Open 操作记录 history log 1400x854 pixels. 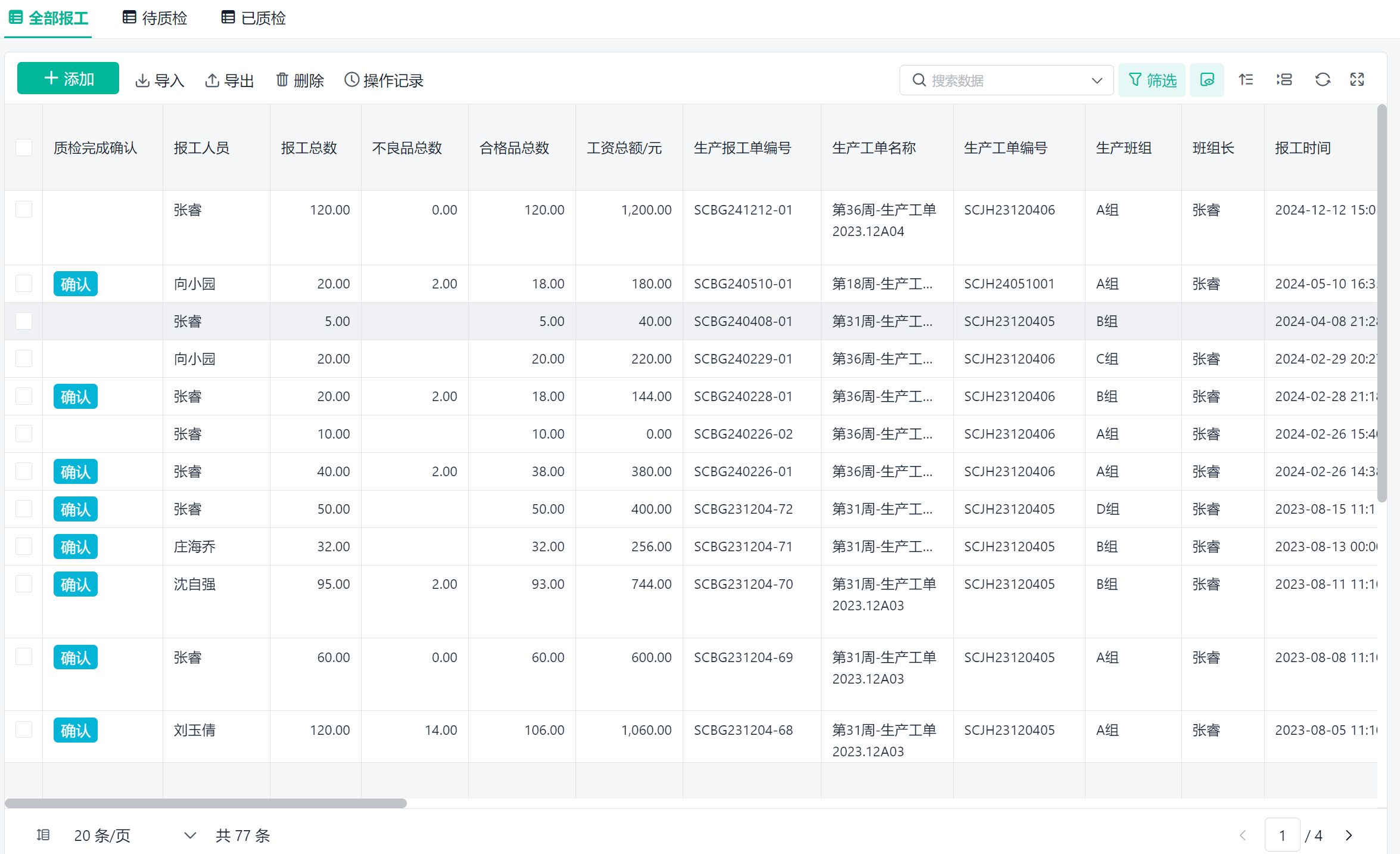tap(384, 80)
